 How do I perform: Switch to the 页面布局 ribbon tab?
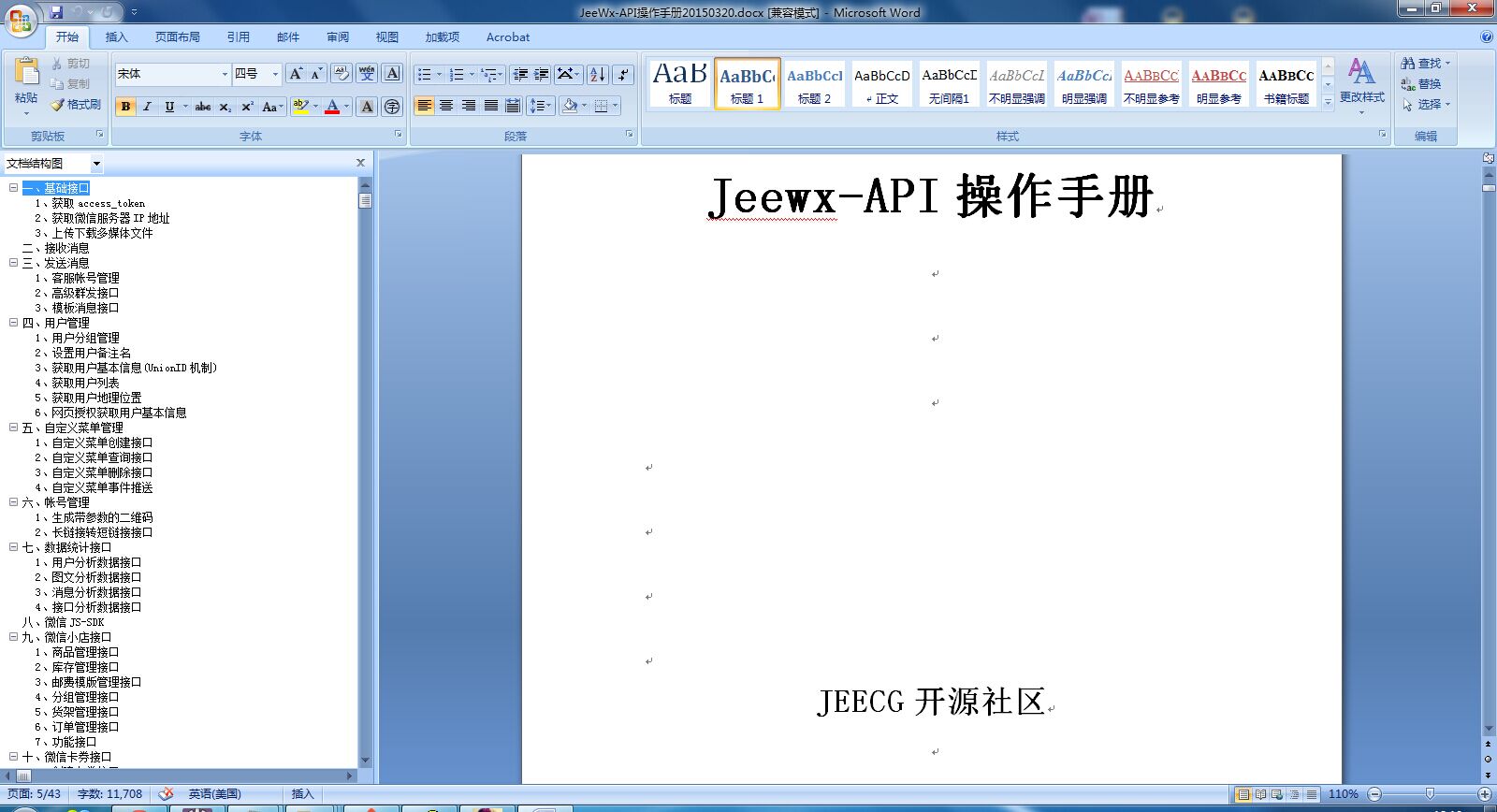pos(178,37)
